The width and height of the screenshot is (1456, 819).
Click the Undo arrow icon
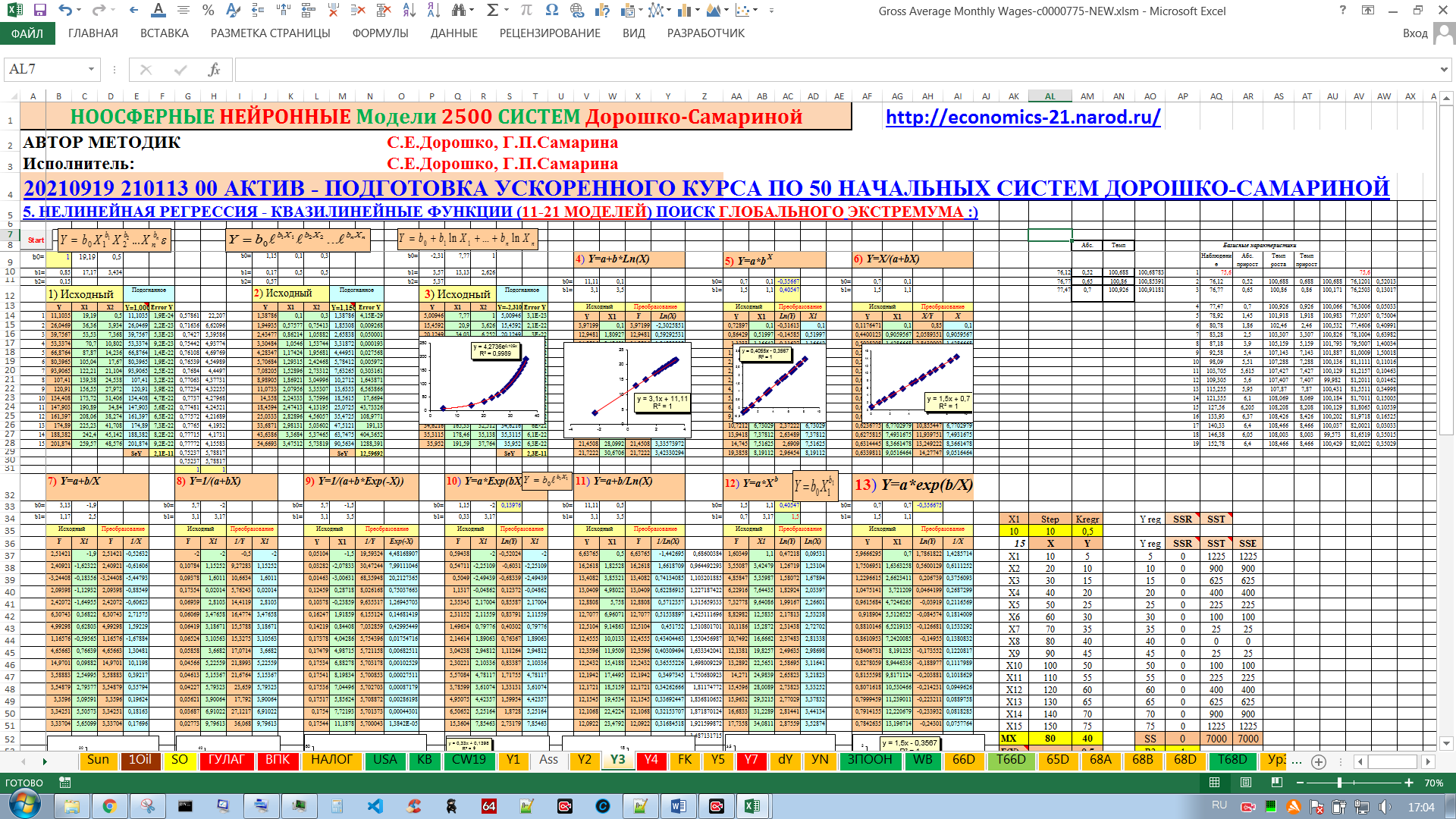coord(65,11)
